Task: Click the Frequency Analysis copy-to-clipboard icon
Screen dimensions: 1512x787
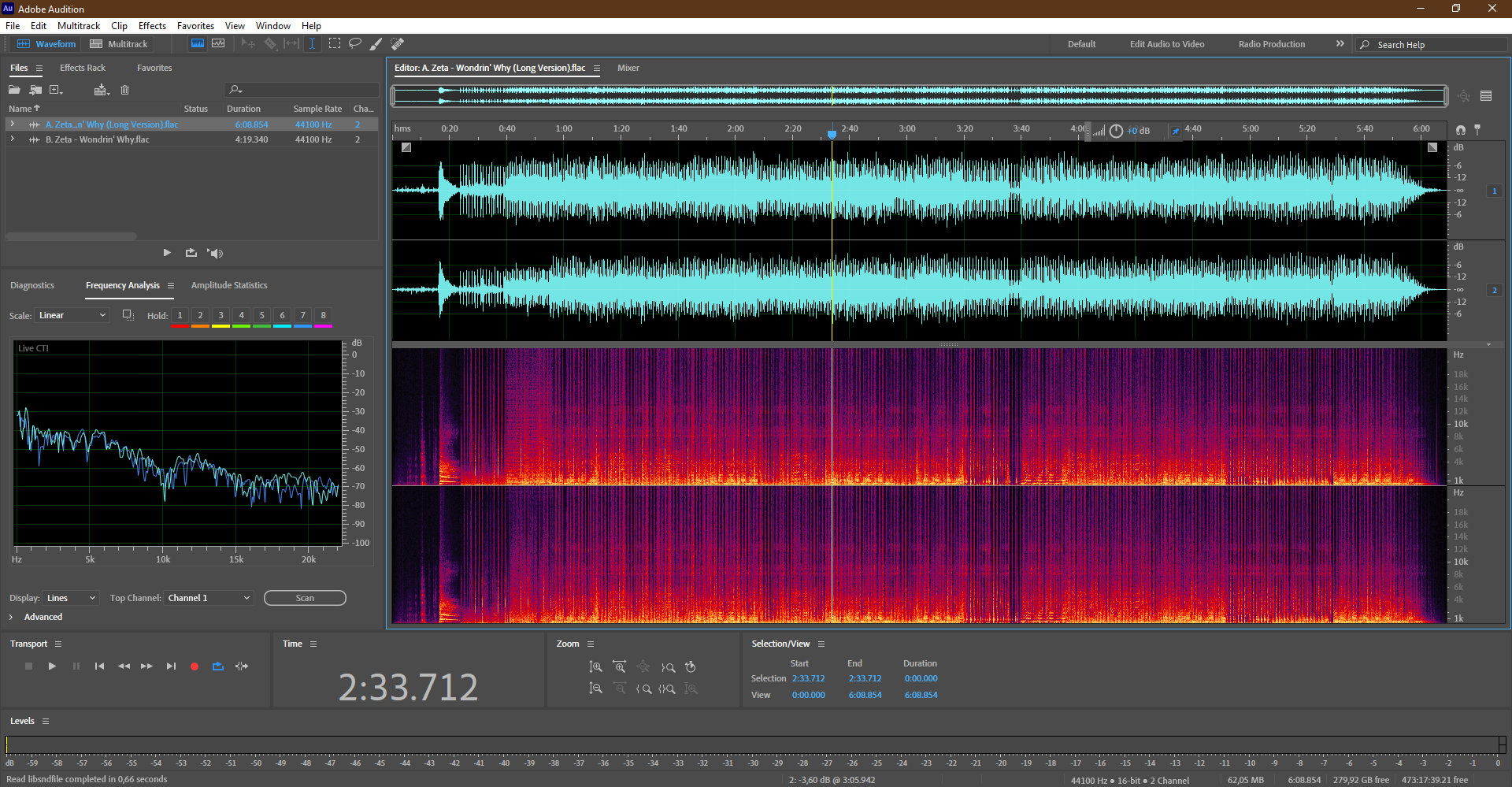Action: click(x=128, y=315)
